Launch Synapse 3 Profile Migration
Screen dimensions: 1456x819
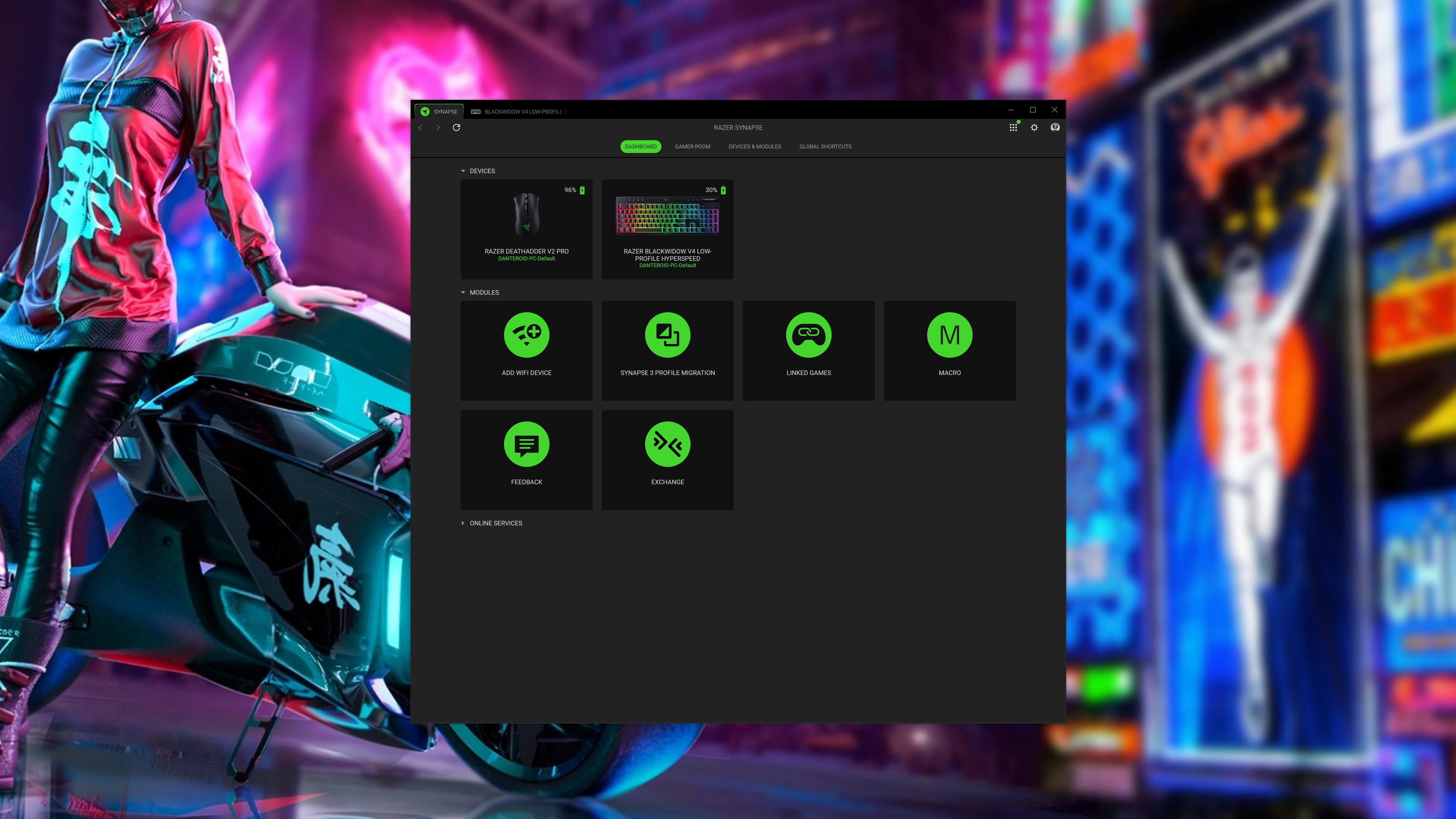pyautogui.click(x=667, y=350)
